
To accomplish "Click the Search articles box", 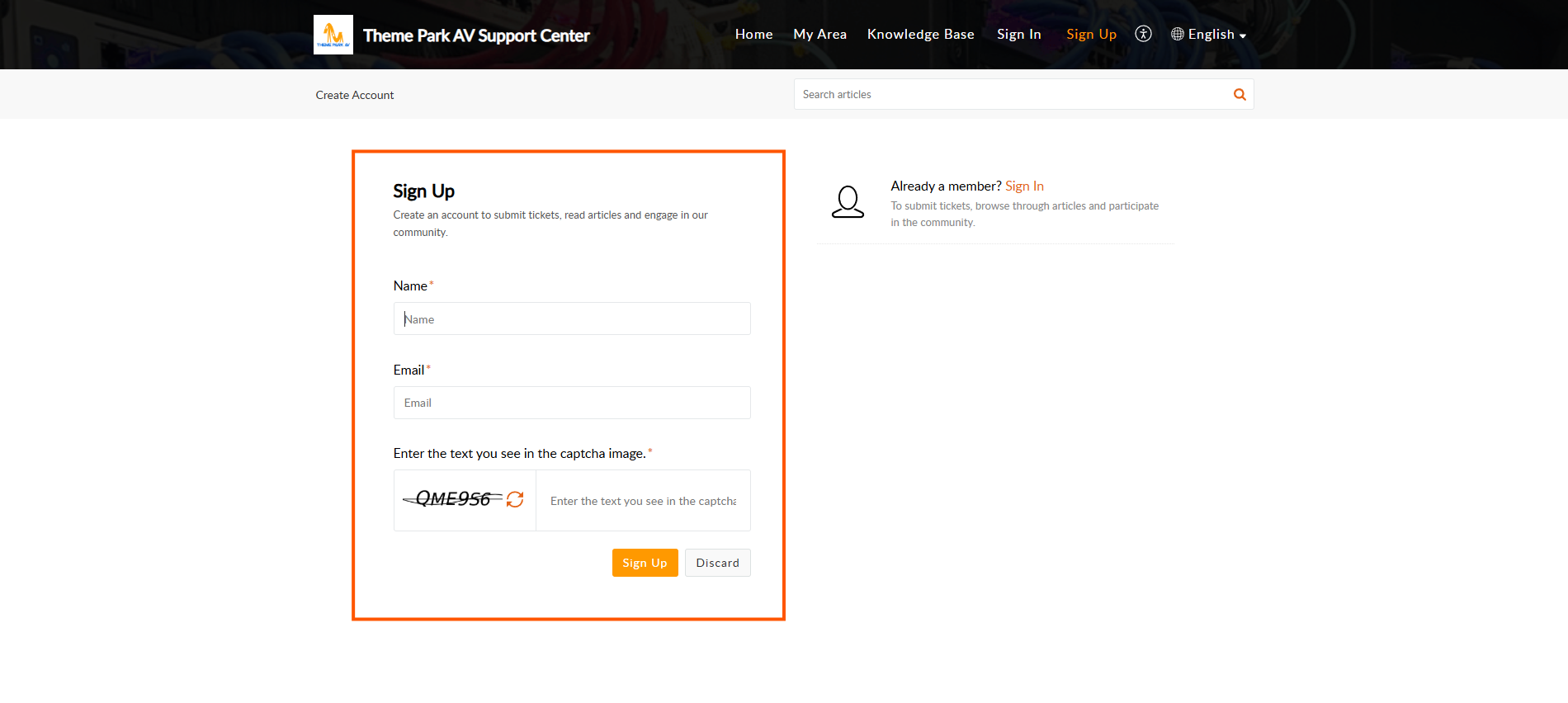I will tap(1010, 94).
